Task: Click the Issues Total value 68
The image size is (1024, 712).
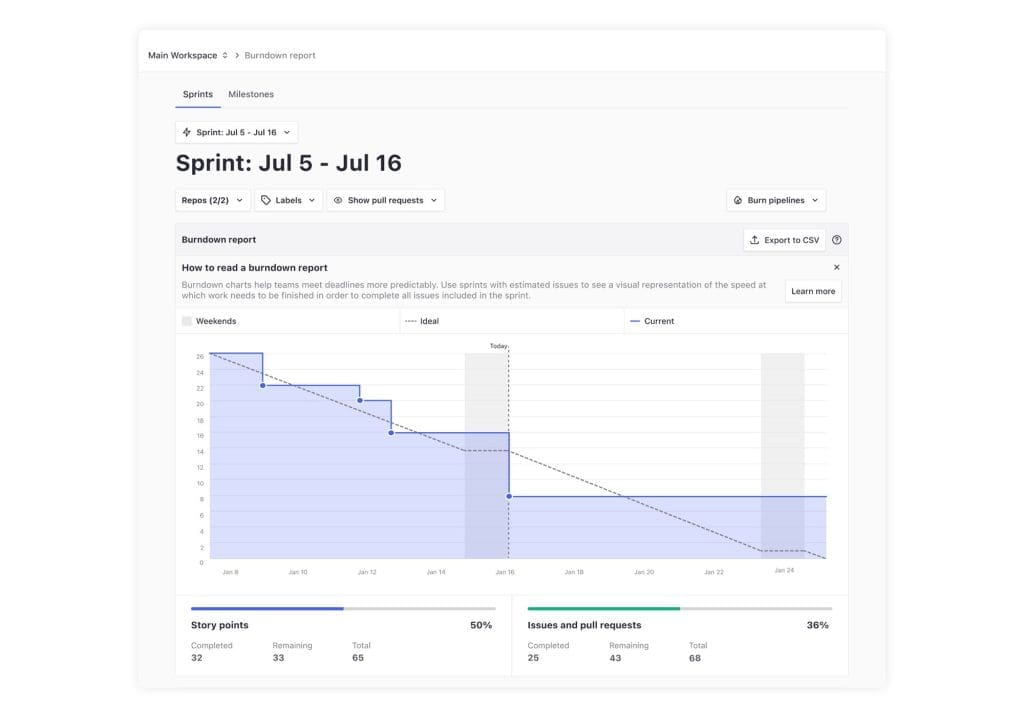Action: (695, 658)
